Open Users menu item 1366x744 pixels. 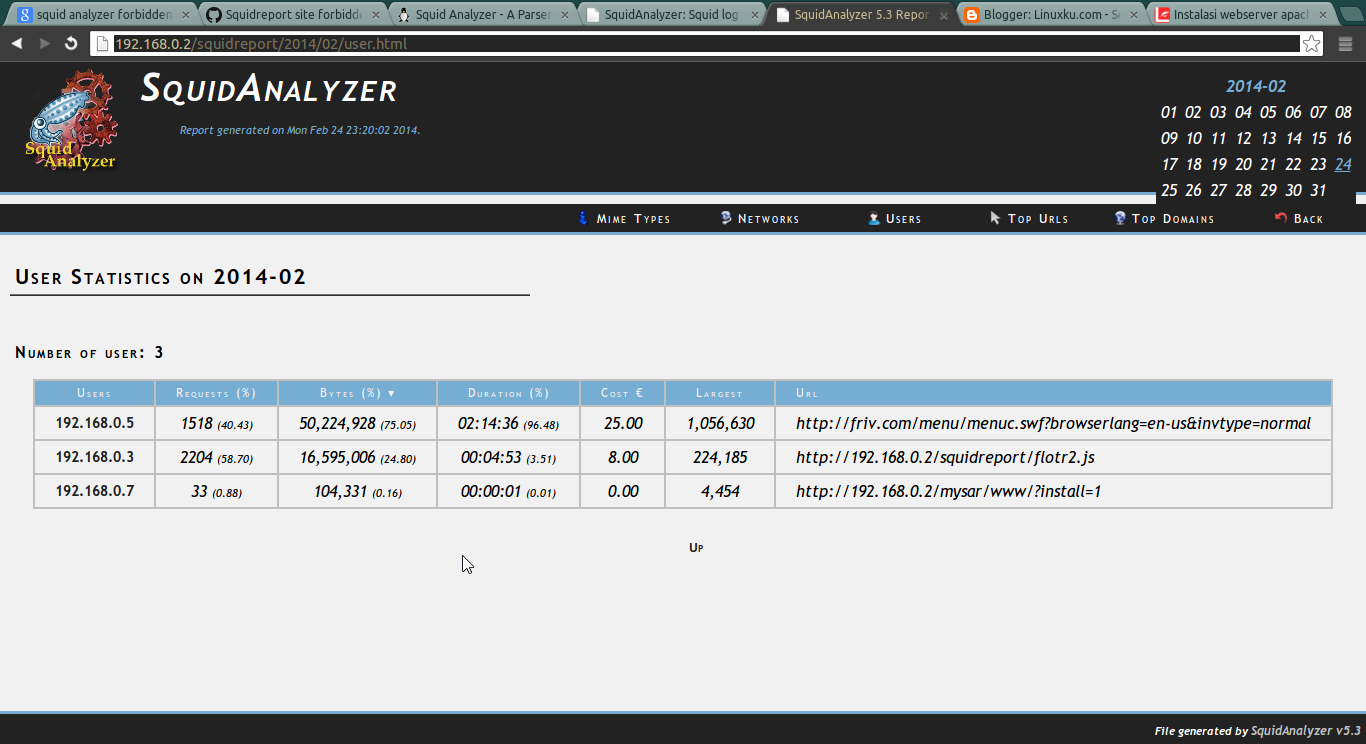(x=903, y=219)
